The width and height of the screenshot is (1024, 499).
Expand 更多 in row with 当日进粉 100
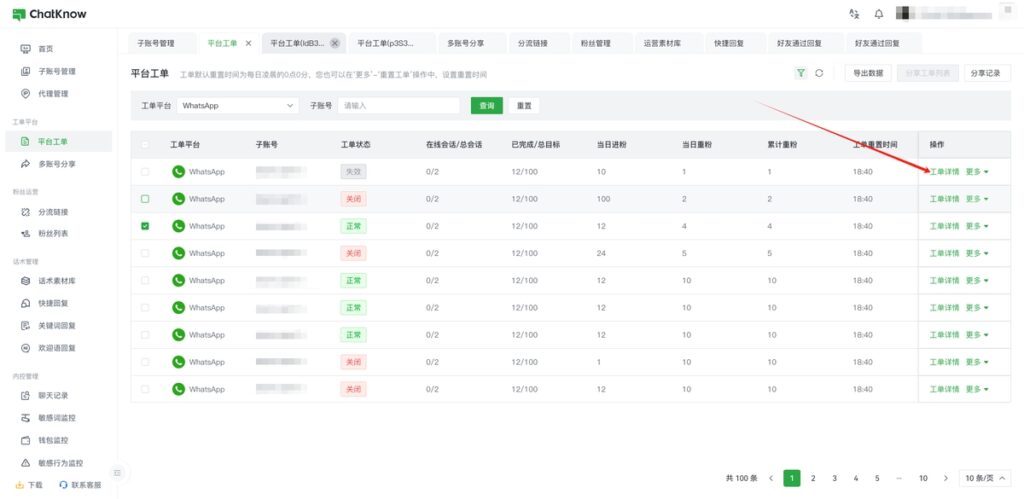[977, 199]
